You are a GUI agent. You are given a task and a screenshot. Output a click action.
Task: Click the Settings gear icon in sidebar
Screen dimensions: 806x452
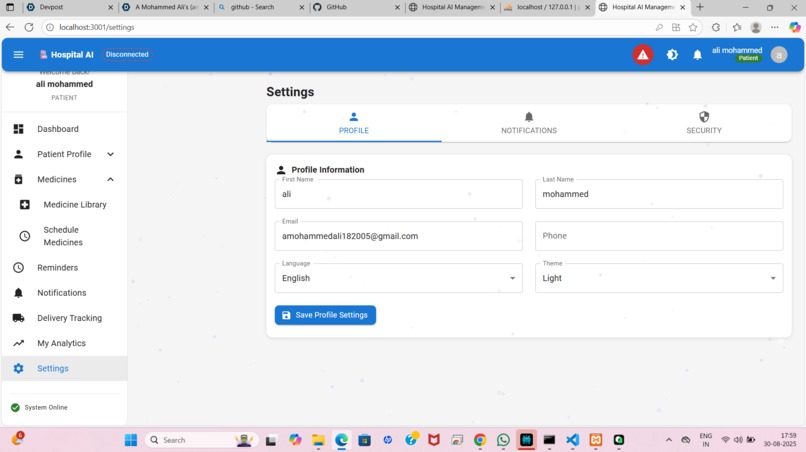tap(19, 368)
